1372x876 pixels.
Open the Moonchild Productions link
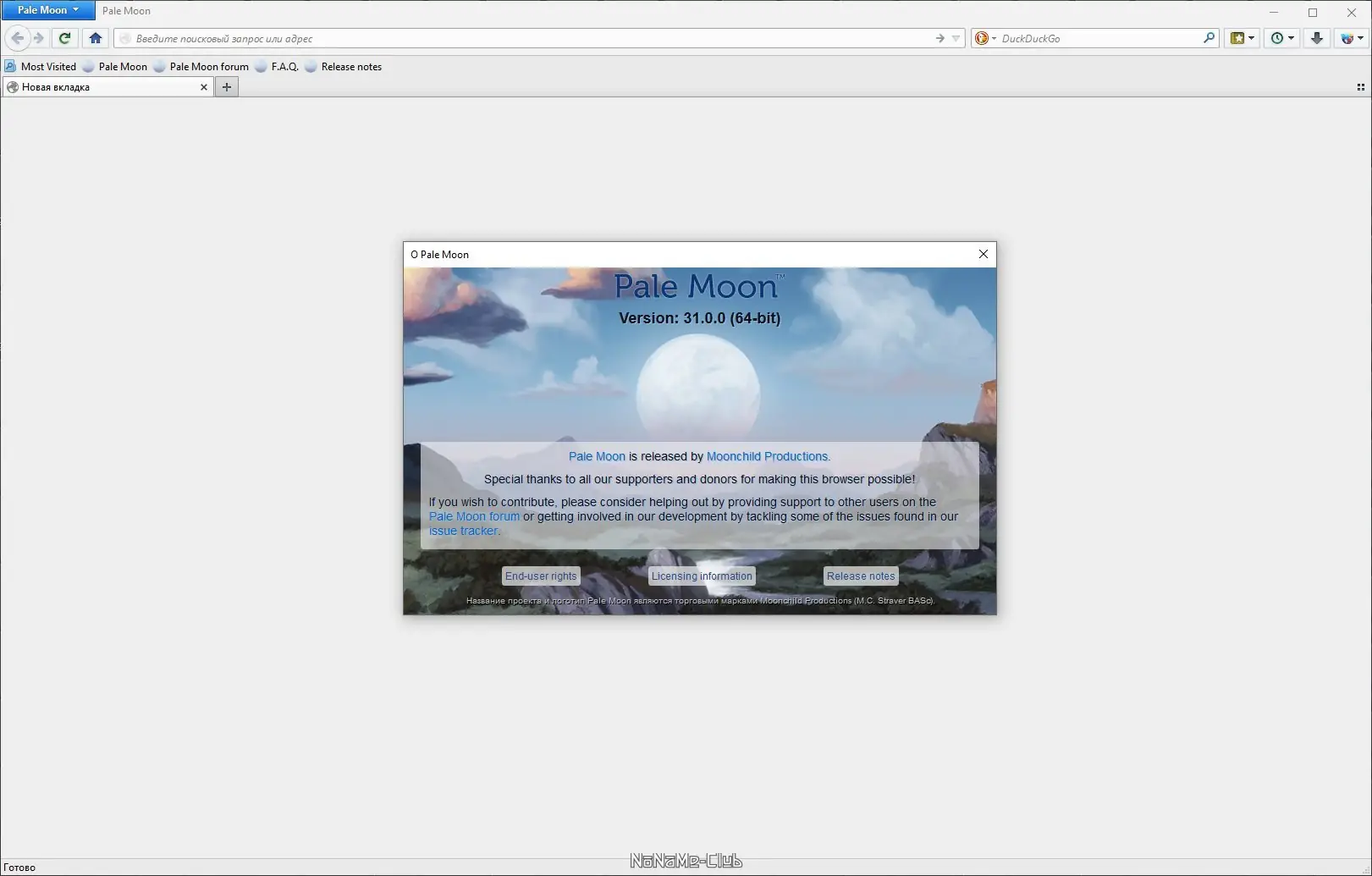point(768,456)
